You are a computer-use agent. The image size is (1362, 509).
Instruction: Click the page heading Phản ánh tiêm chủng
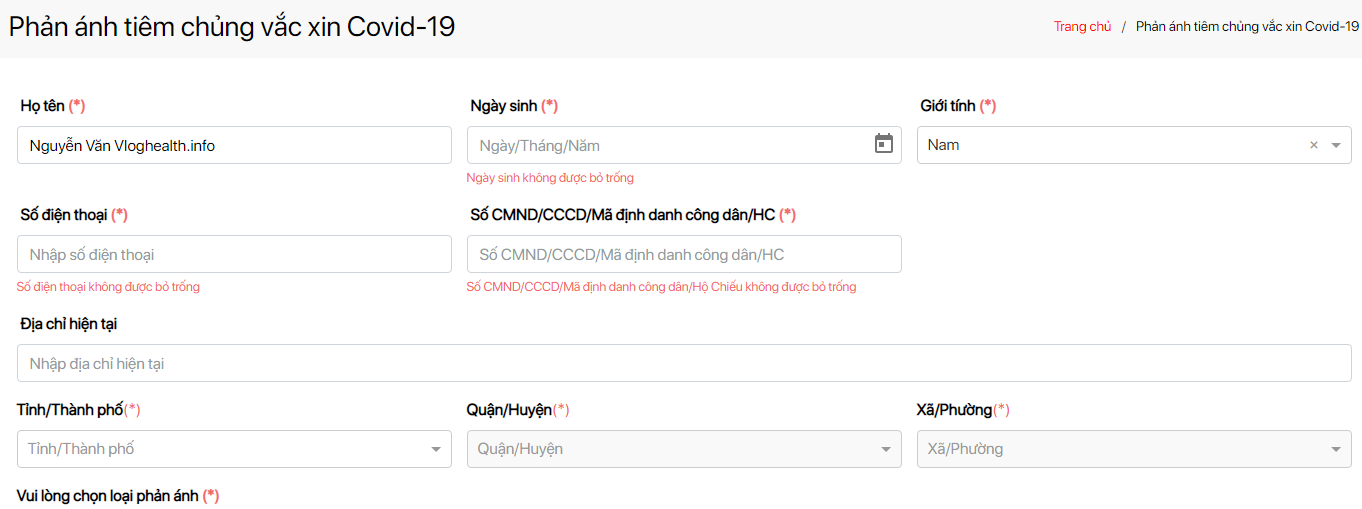point(232,27)
